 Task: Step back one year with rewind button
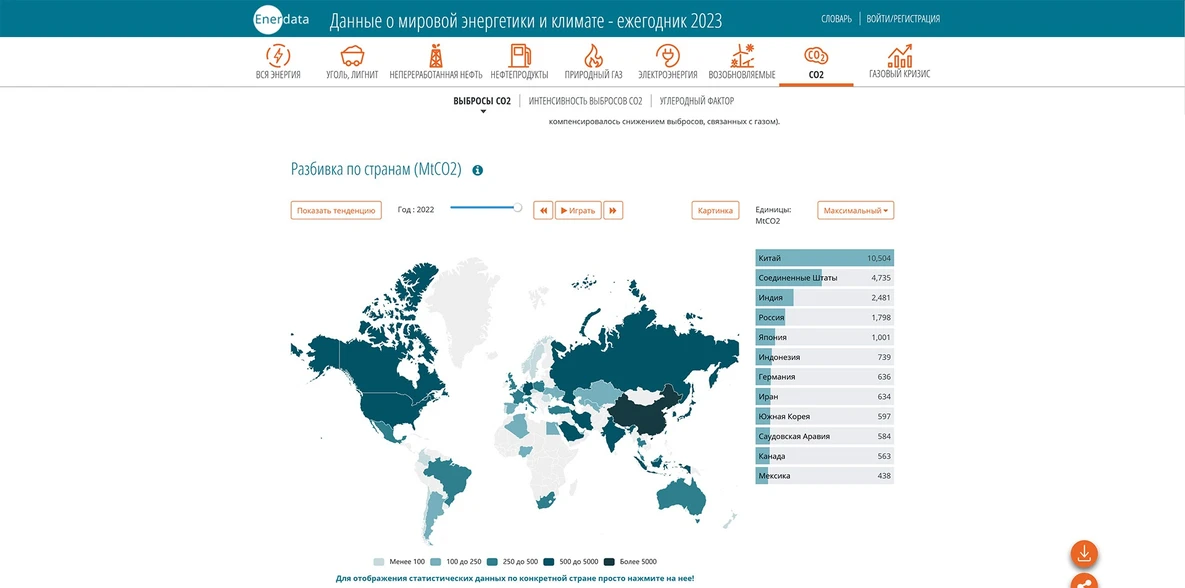(x=543, y=210)
